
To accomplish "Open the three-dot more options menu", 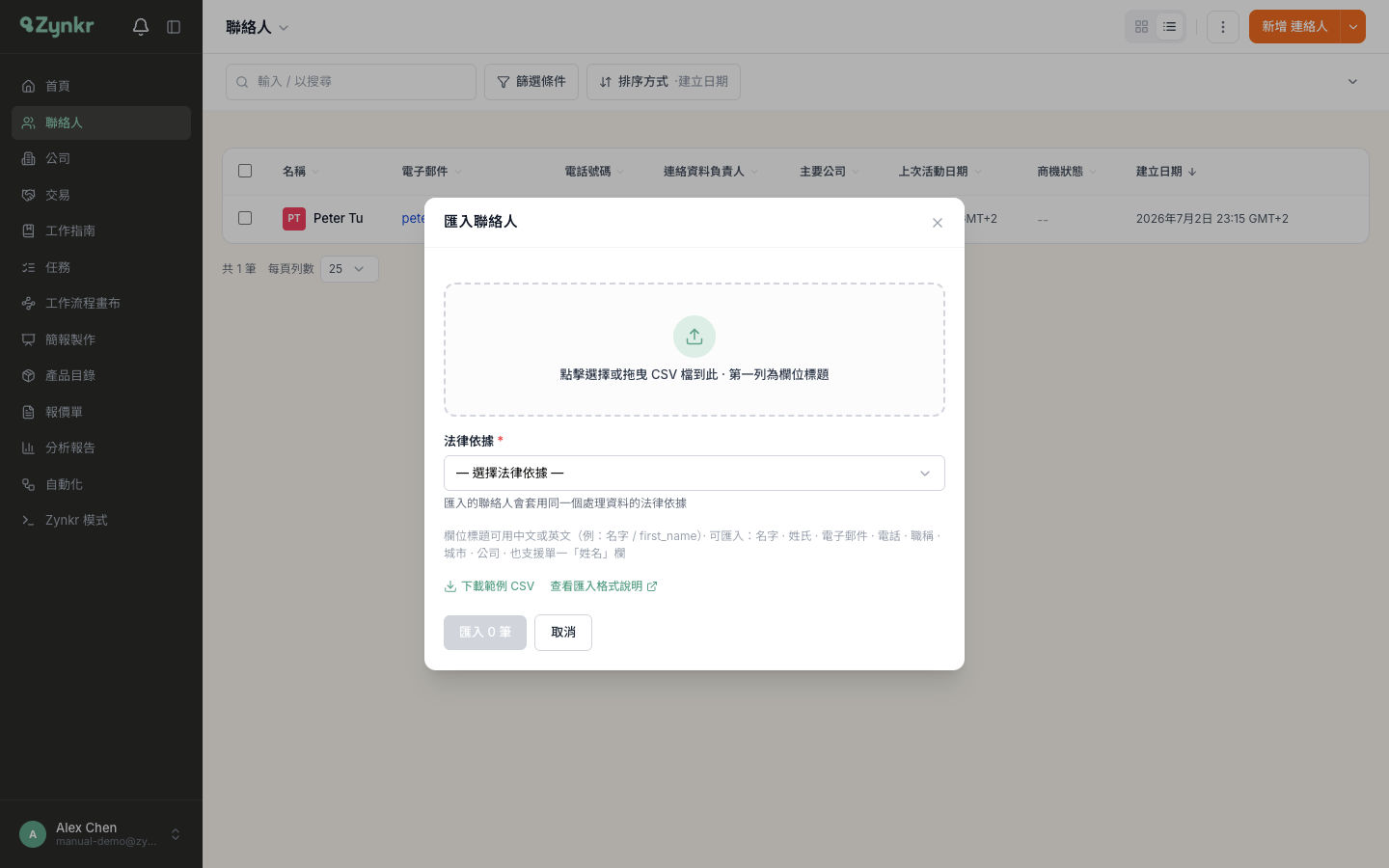I will pyautogui.click(x=1223, y=27).
